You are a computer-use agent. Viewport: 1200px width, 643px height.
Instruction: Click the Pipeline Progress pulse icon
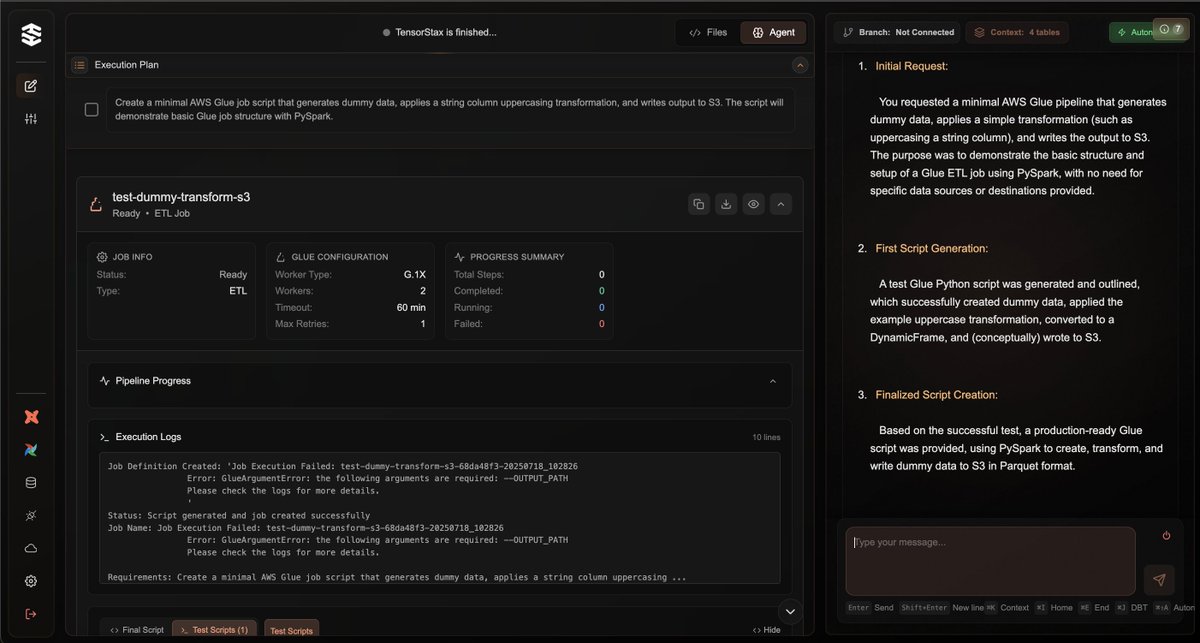(x=105, y=381)
